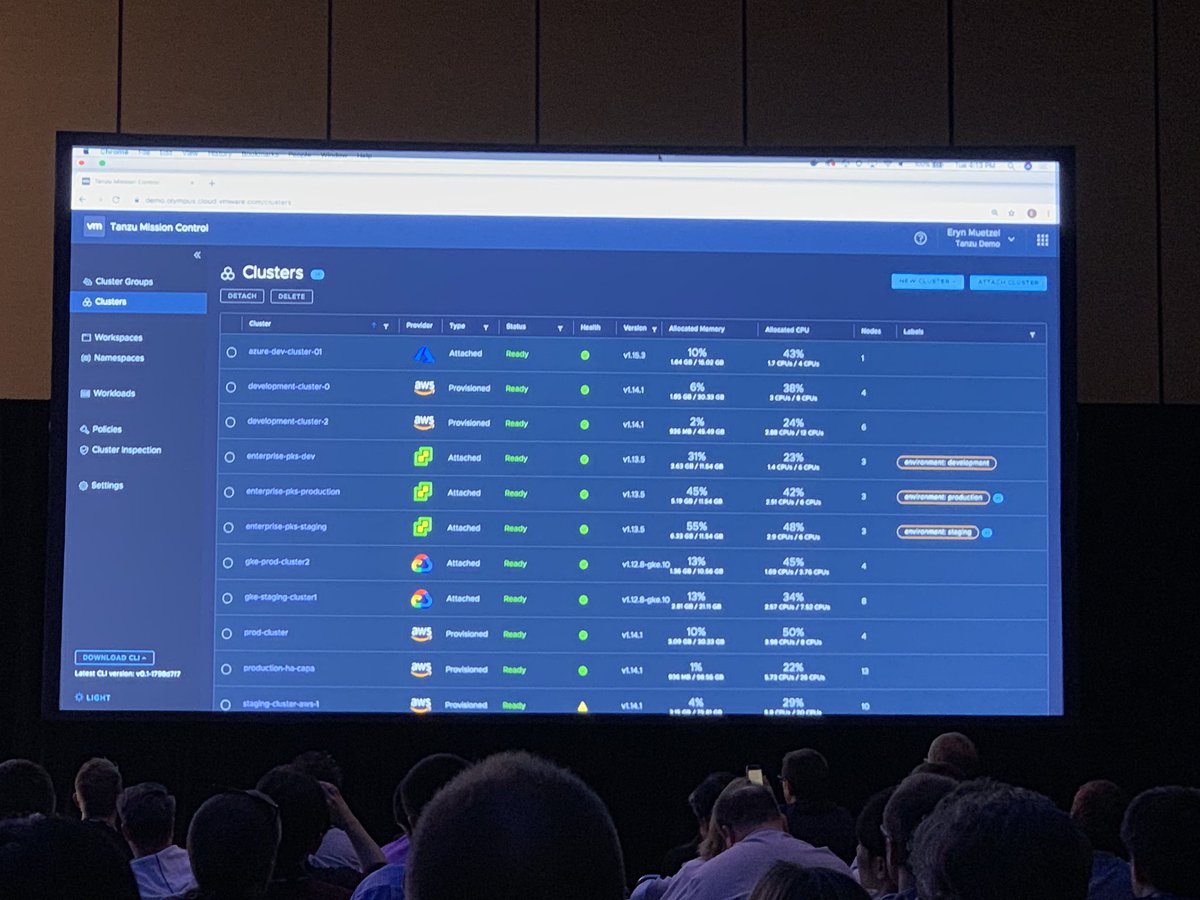Switch to the LIGHT theme
Screen dimensions: 1200x900
[92, 697]
